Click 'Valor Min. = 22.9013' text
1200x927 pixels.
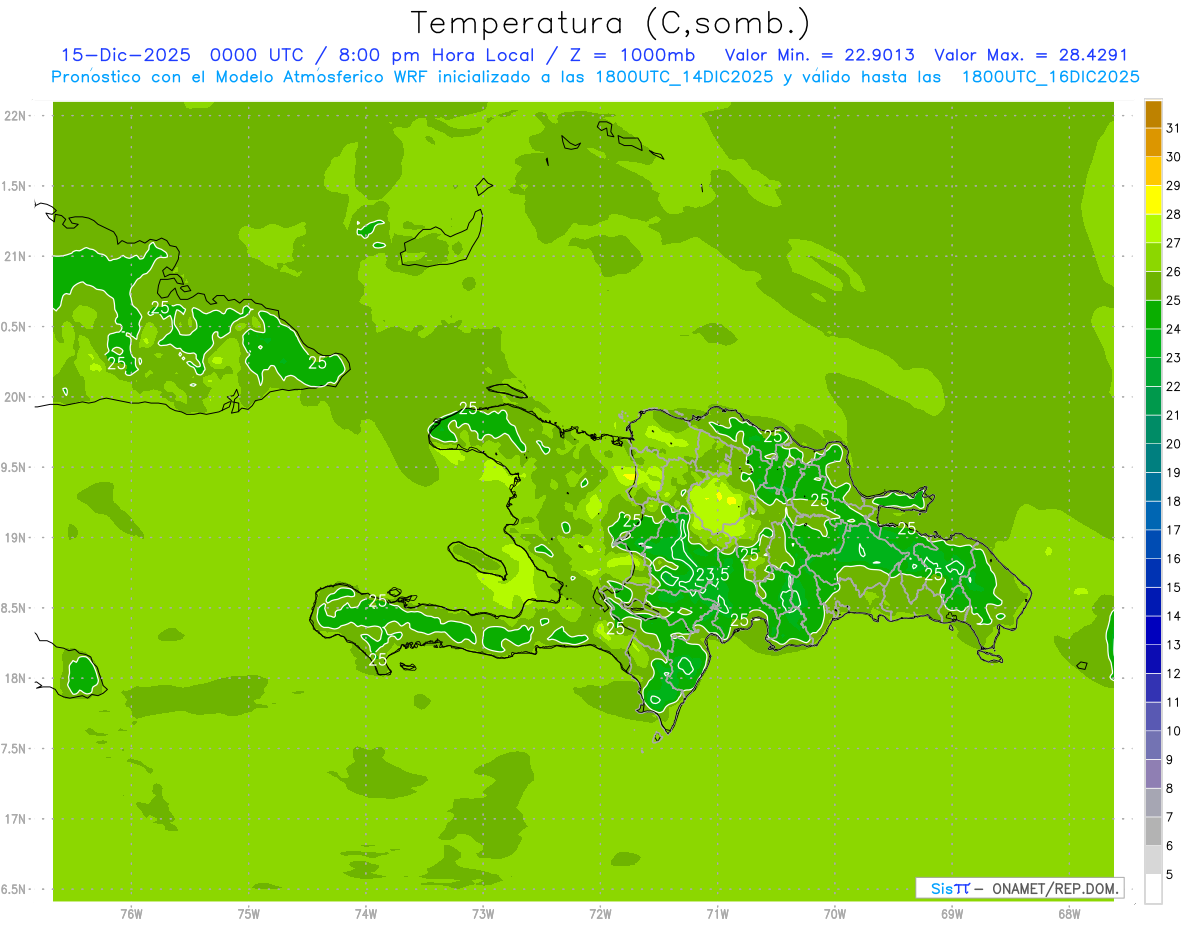819,55
